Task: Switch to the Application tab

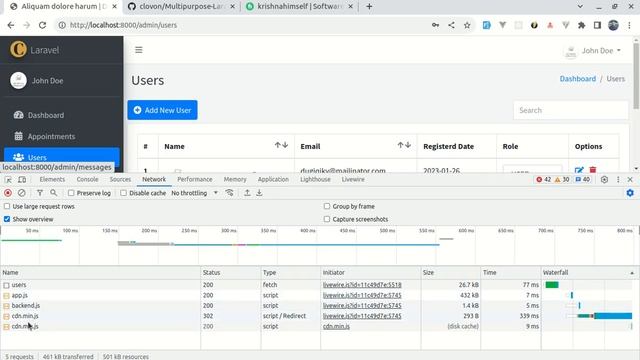Action: [273, 180]
